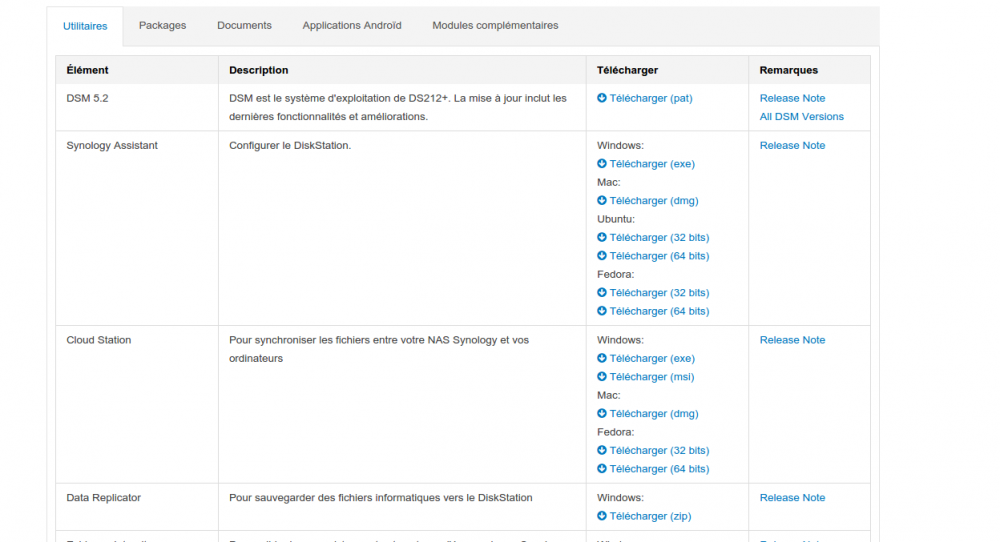This screenshot has width=1000, height=542.
Task: Open Cloud Station Release Note link
Action: (792, 340)
